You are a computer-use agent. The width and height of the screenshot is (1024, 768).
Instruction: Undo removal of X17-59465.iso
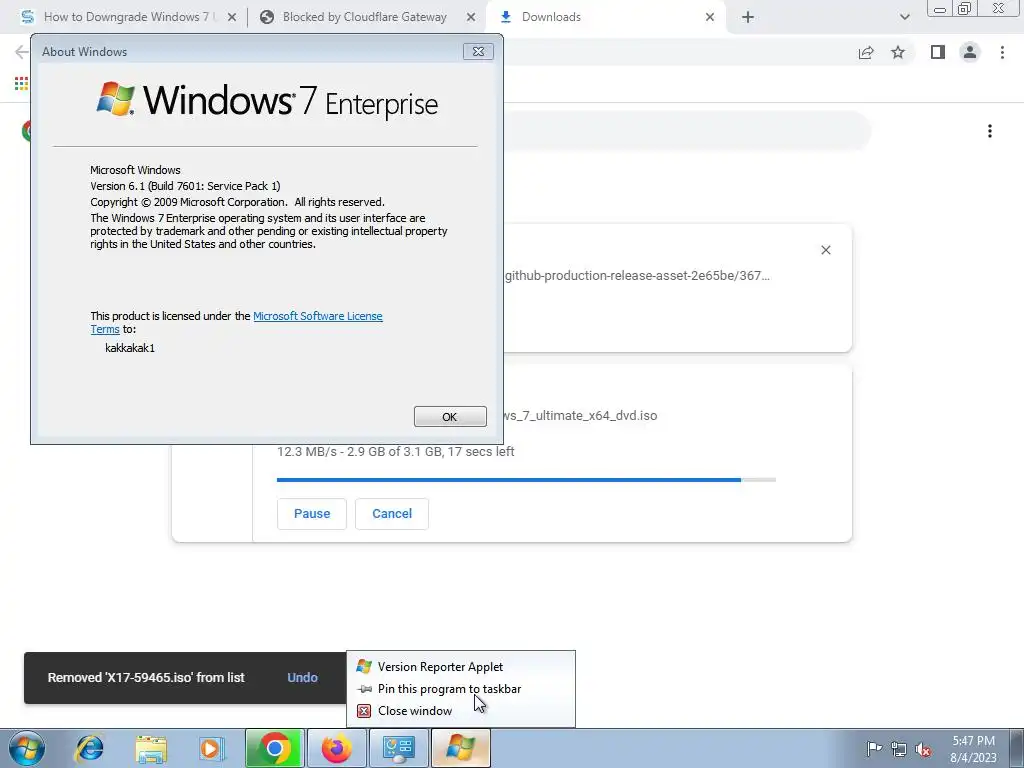[x=302, y=678]
